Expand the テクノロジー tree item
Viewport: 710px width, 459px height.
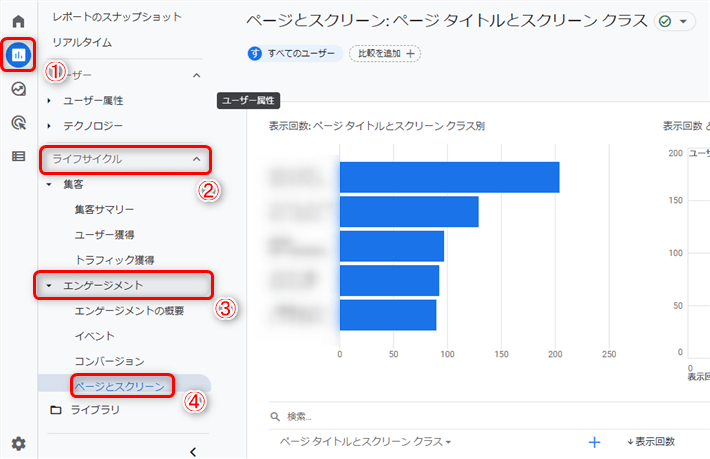(x=49, y=126)
